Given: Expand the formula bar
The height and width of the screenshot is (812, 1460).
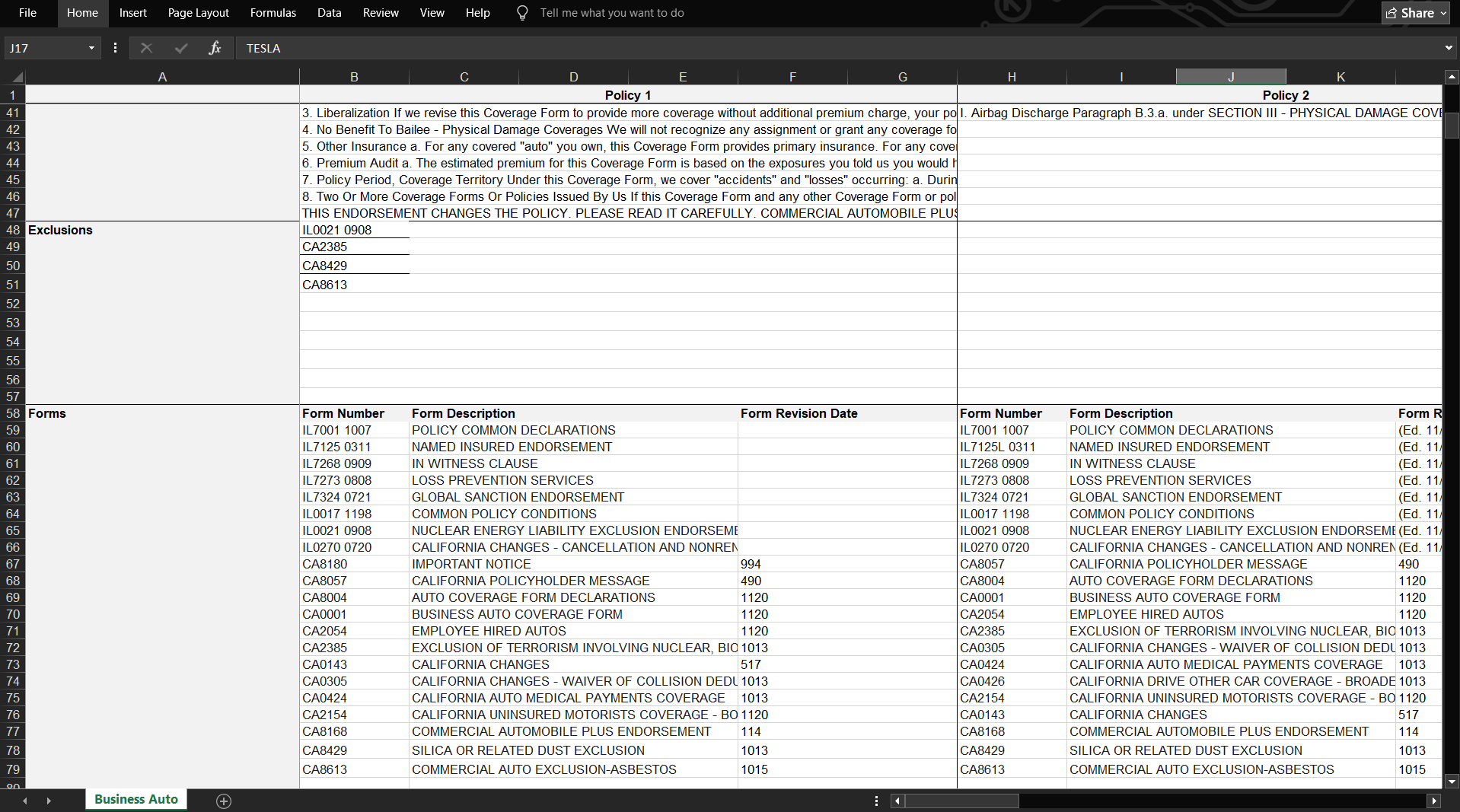Looking at the screenshot, I should coord(1448,48).
